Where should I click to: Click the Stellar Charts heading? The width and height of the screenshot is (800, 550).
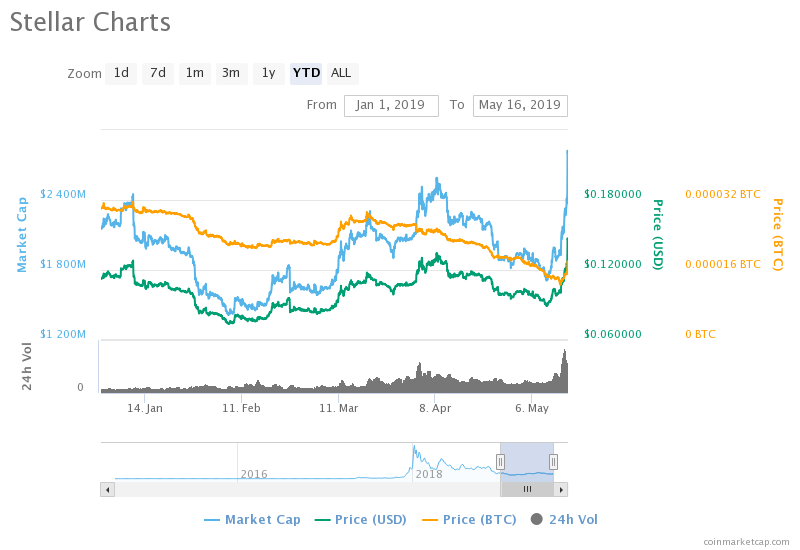tap(90, 22)
